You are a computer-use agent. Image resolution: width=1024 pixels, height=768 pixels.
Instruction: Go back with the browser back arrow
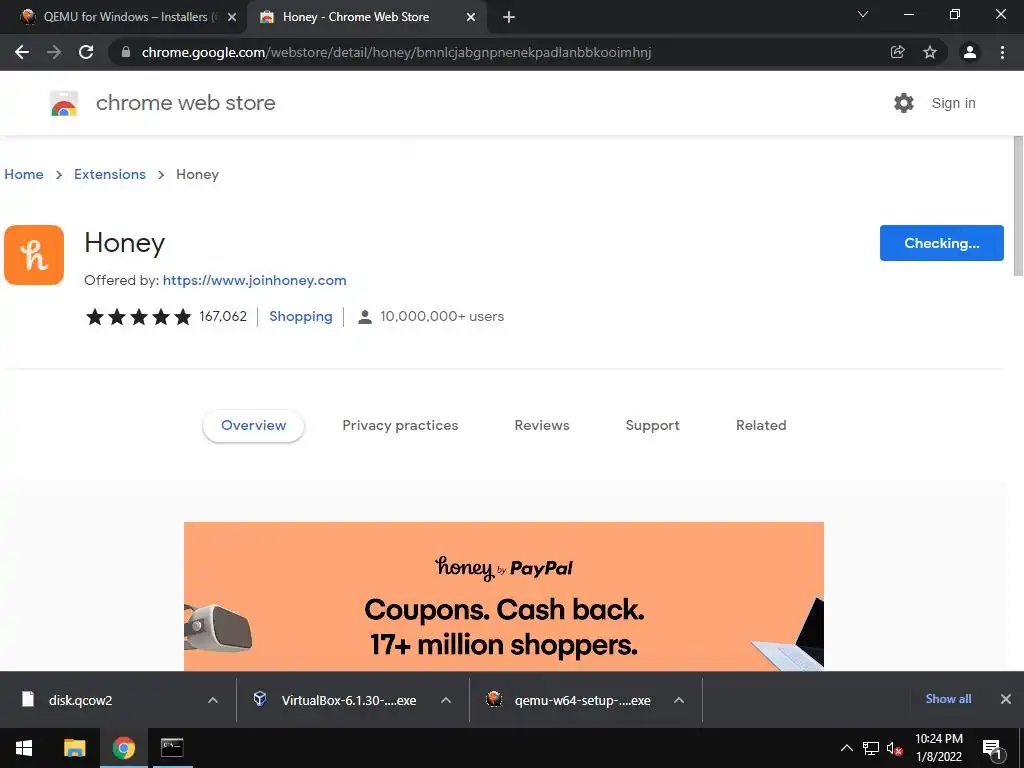point(22,52)
